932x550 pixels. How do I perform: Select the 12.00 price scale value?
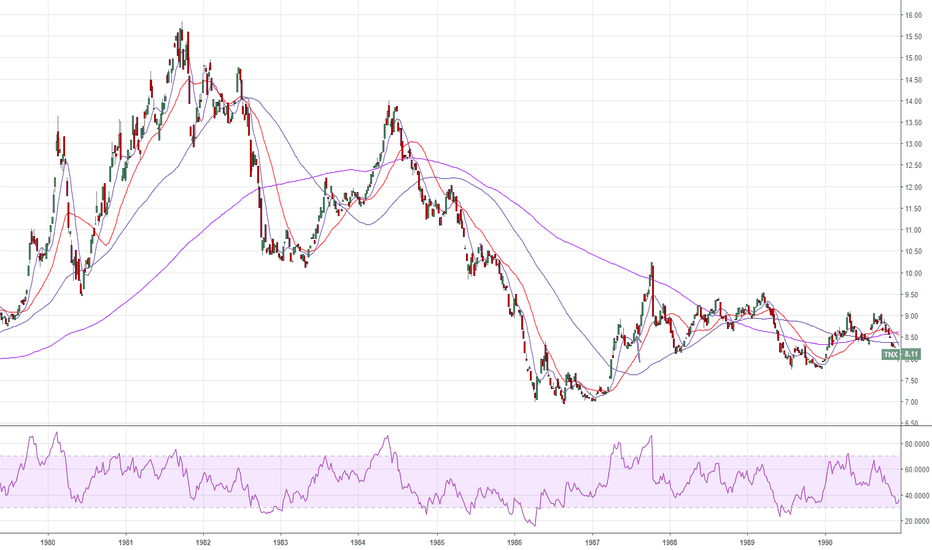(x=913, y=187)
